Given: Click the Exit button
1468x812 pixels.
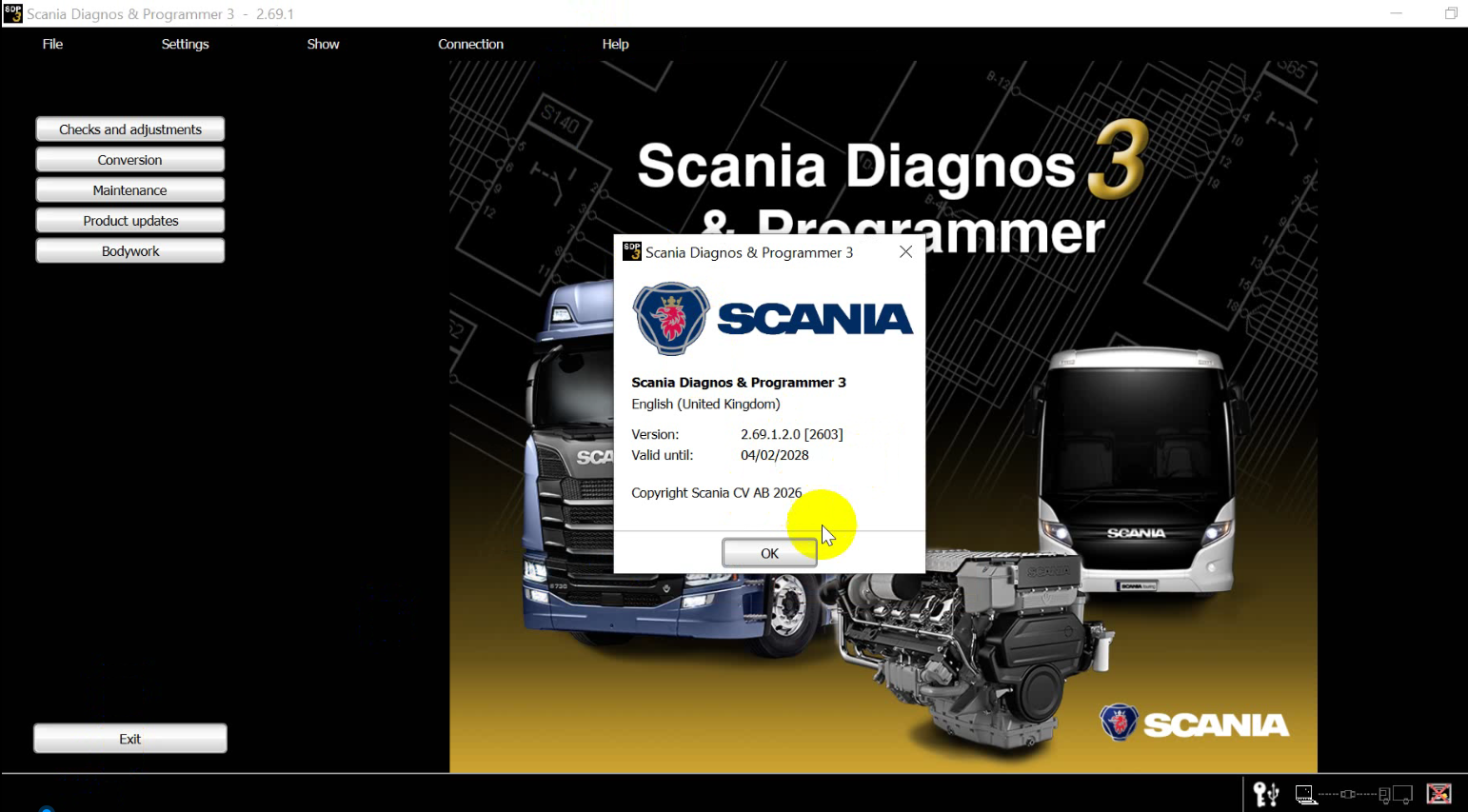Looking at the screenshot, I should (129, 738).
